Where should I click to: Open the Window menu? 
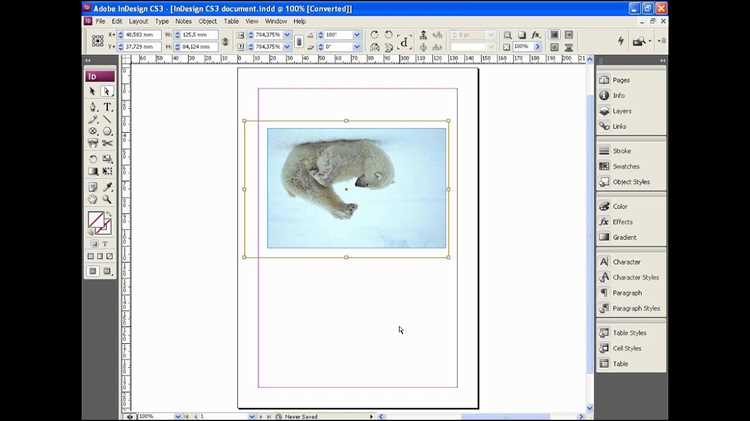pos(276,22)
